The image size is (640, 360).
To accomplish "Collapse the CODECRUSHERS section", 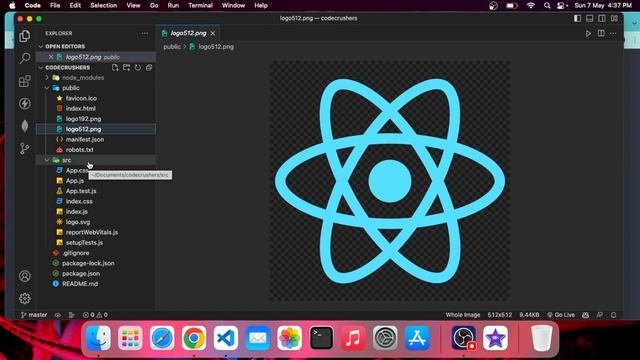I will tap(67, 67).
